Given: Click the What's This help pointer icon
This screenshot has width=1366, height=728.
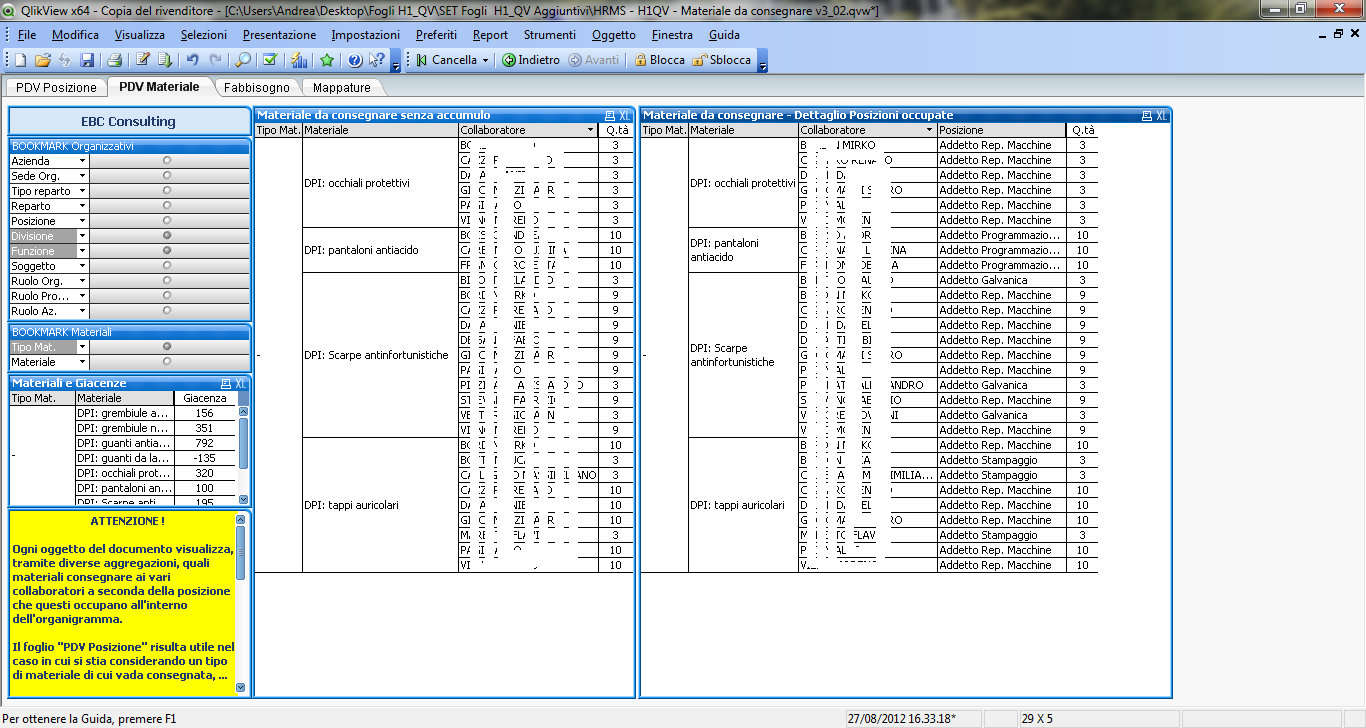Looking at the screenshot, I should coord(376,60).
